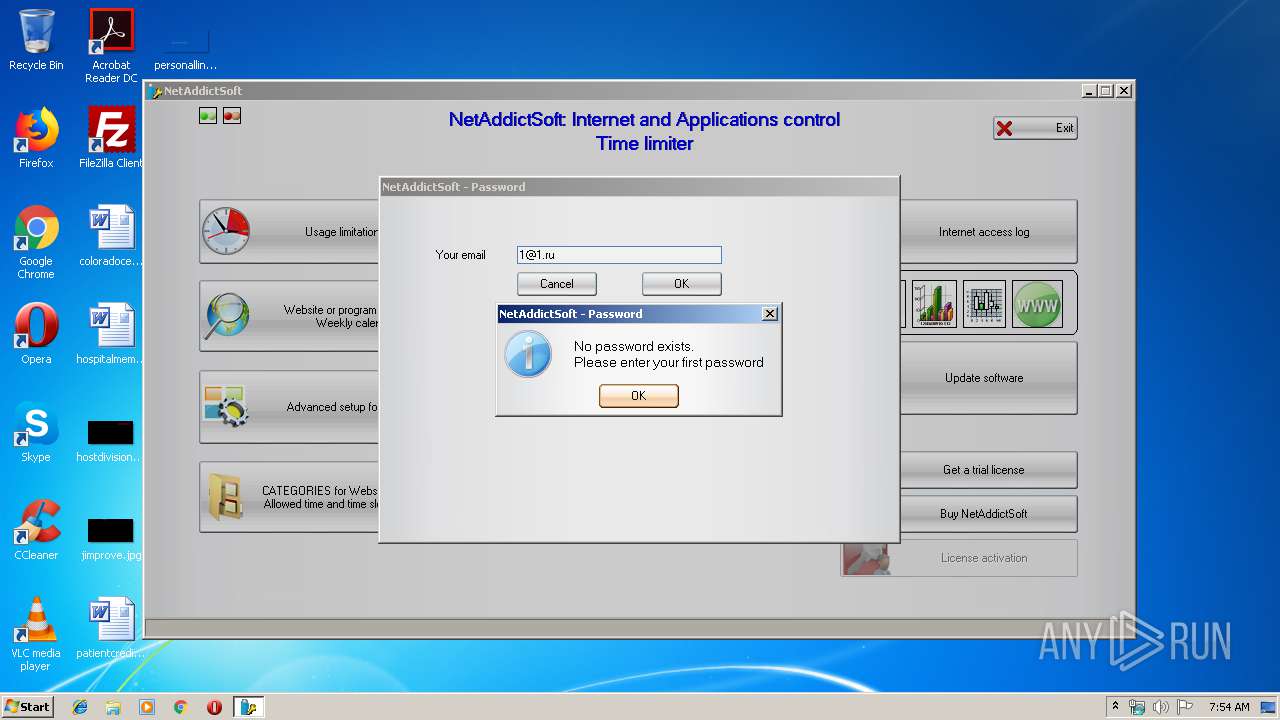Screen dimensions: 1280x720
Task: Open Action Center flag icon
Action: tap(1184, 707)
